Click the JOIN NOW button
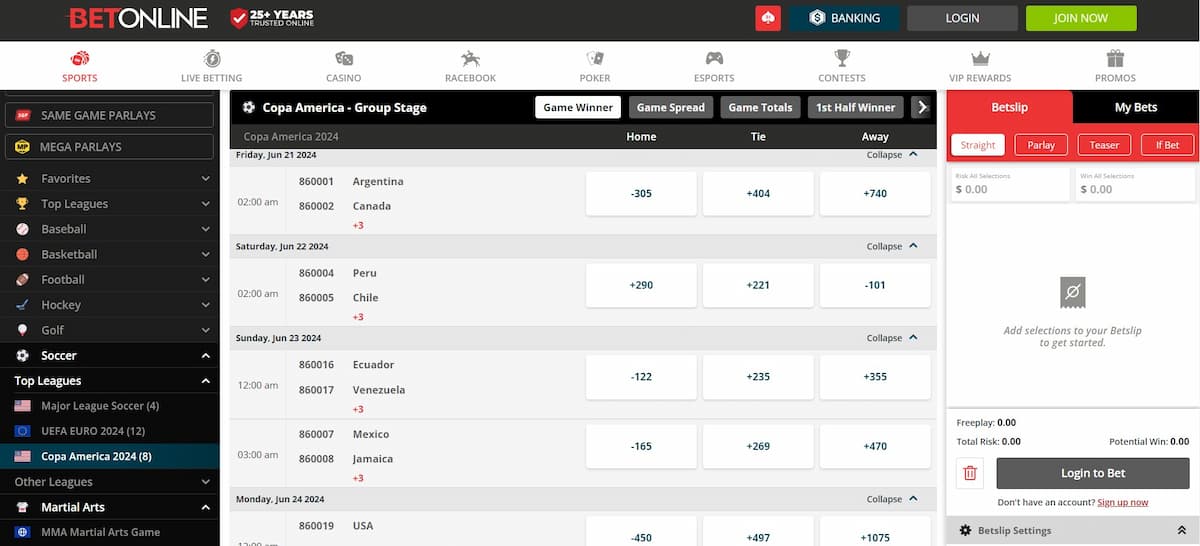1200x546 pixels. pos(1081,18)
